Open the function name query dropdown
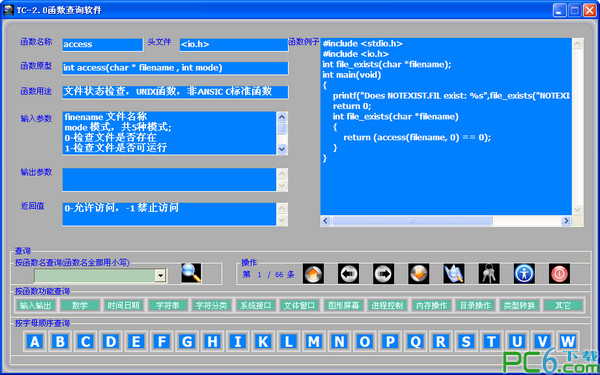 tap(160, 275)
